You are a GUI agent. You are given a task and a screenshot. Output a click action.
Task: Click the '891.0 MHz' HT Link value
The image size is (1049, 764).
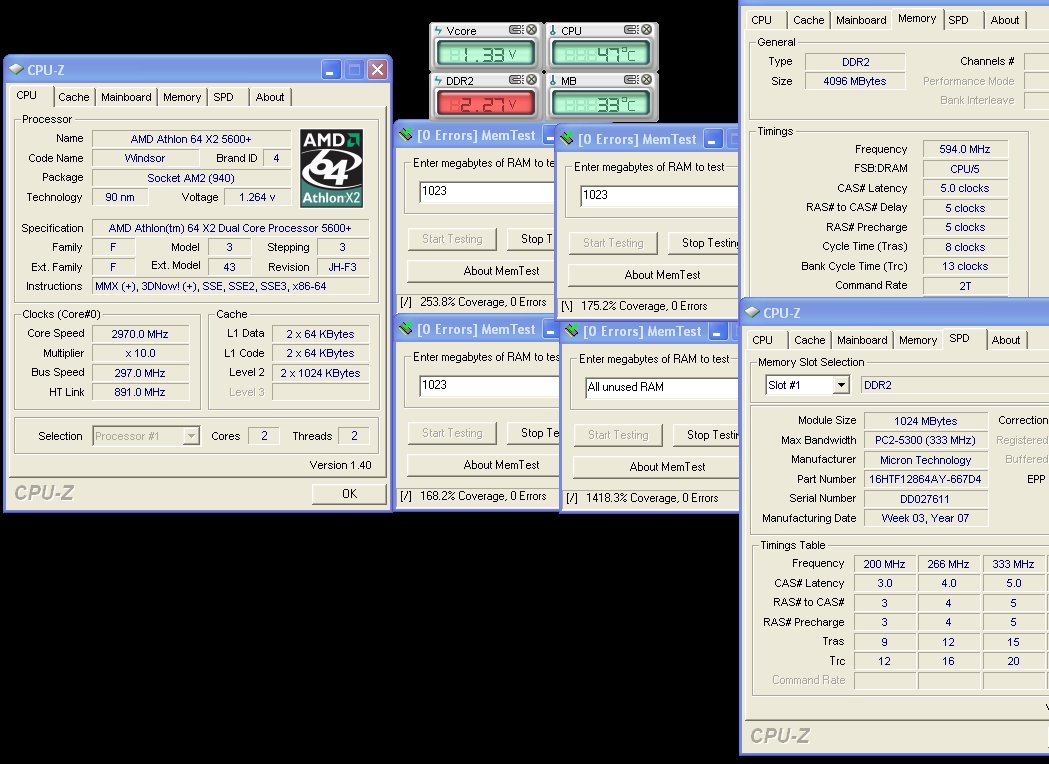(x=140, y=392)
